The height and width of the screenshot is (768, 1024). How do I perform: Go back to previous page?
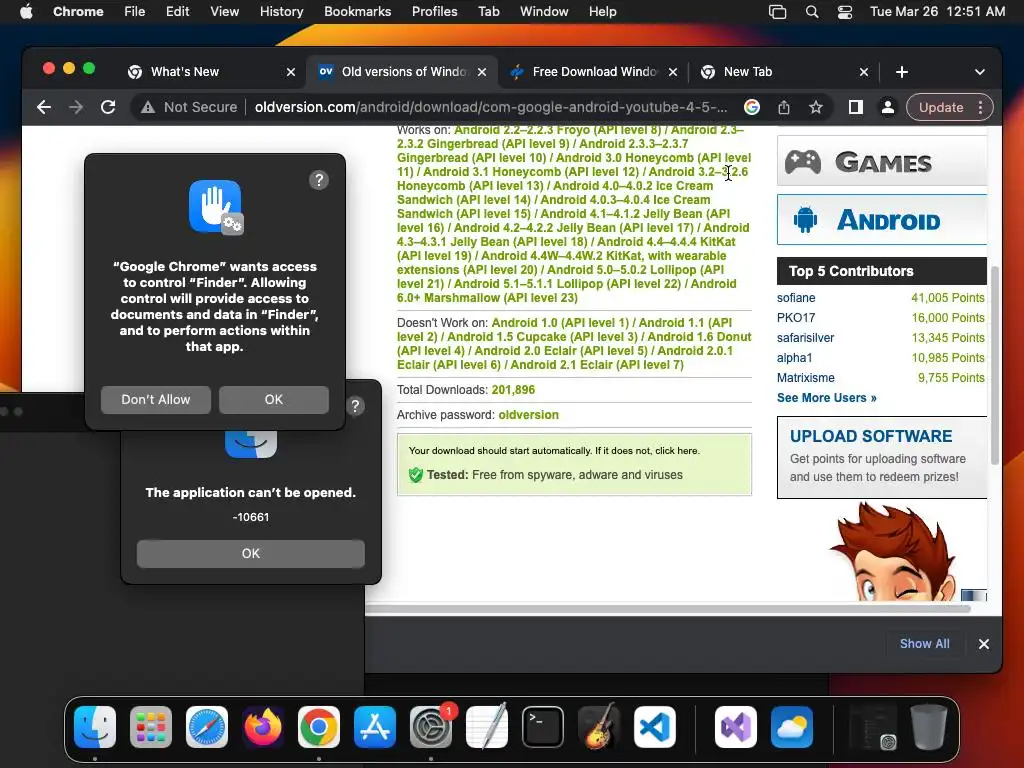[44, 107]
